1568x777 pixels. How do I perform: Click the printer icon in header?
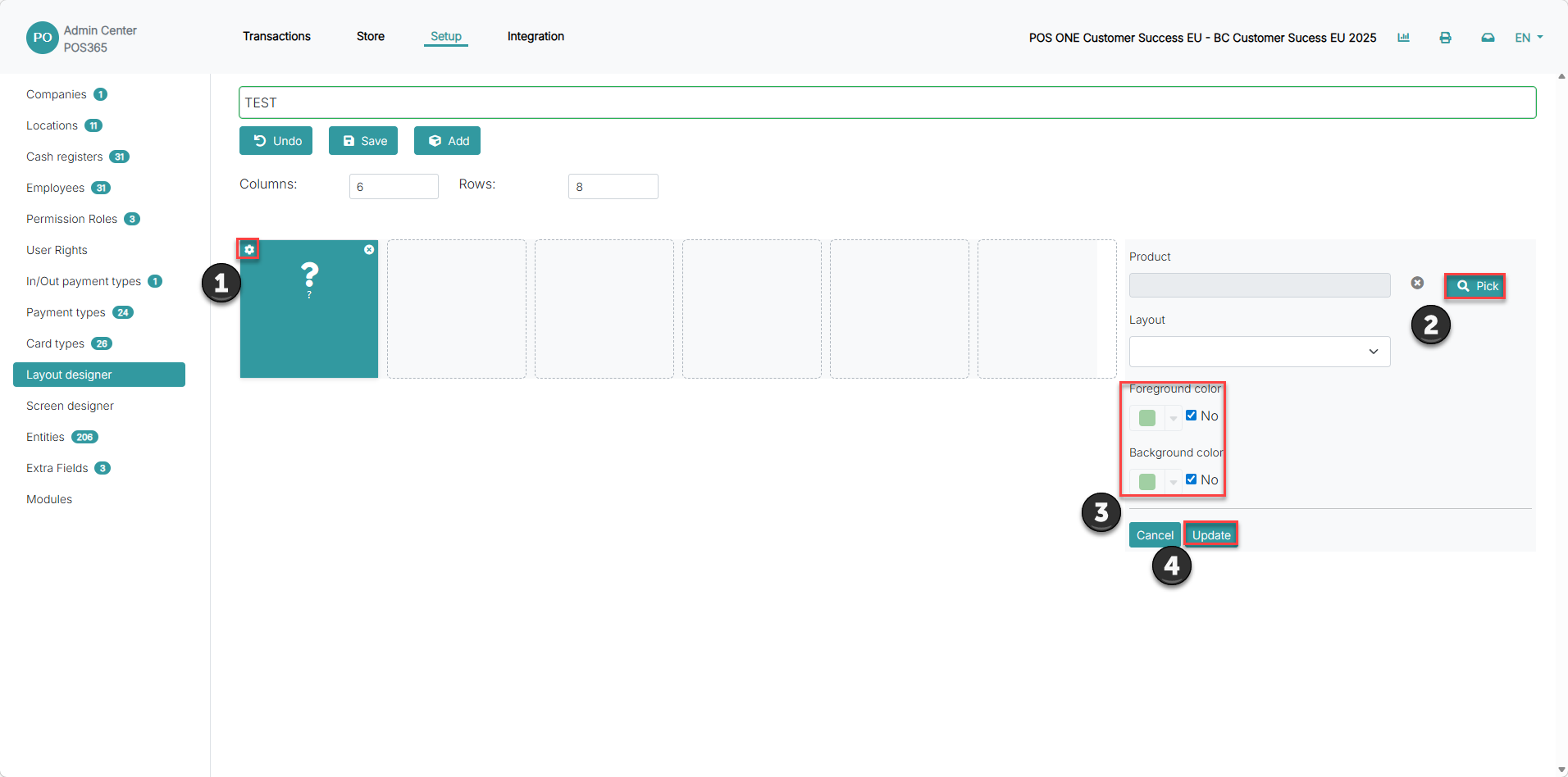click(x=1445, y=38)
